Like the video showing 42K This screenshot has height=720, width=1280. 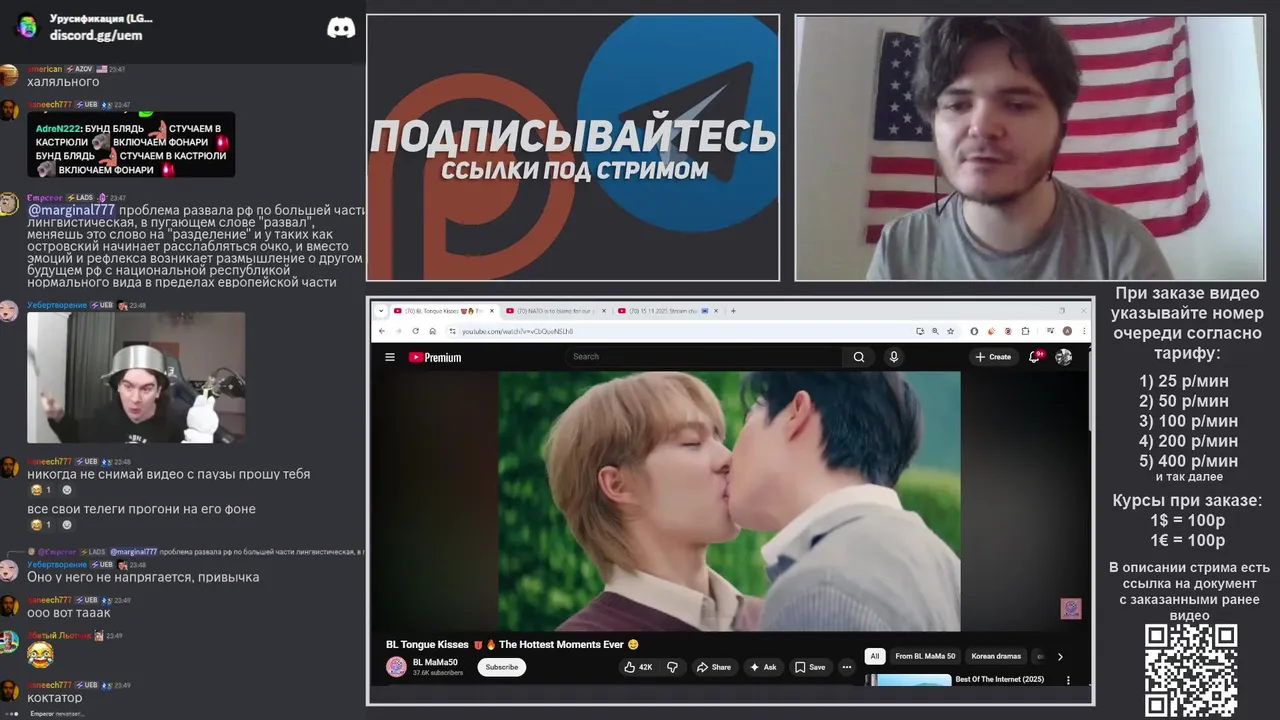click(x=638, y=667)
